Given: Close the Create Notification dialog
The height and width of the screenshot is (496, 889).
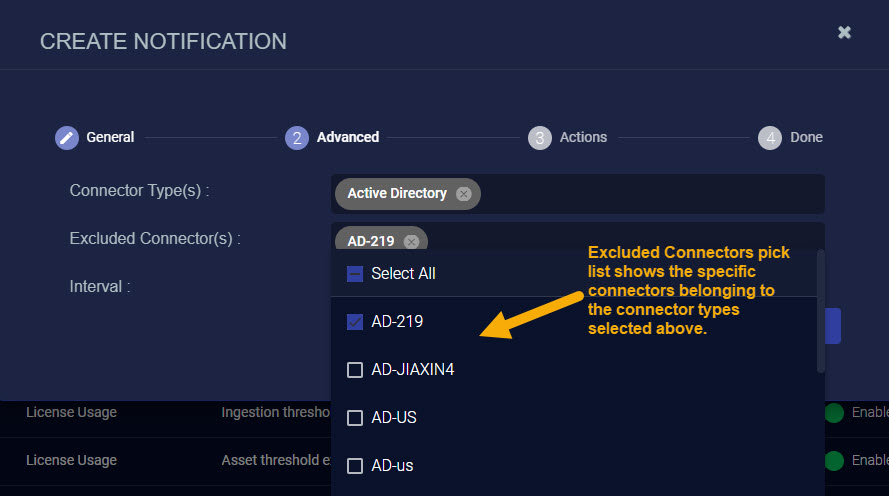Looking at the screenshot, I should pyautogui.click(x=844, y=33).
